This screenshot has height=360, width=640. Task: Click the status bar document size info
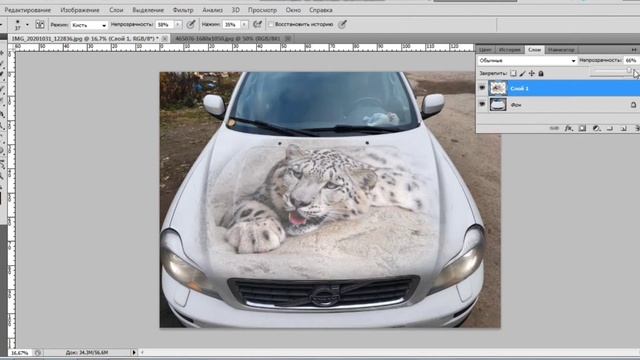pyautogui.click(x=87, y=352)
